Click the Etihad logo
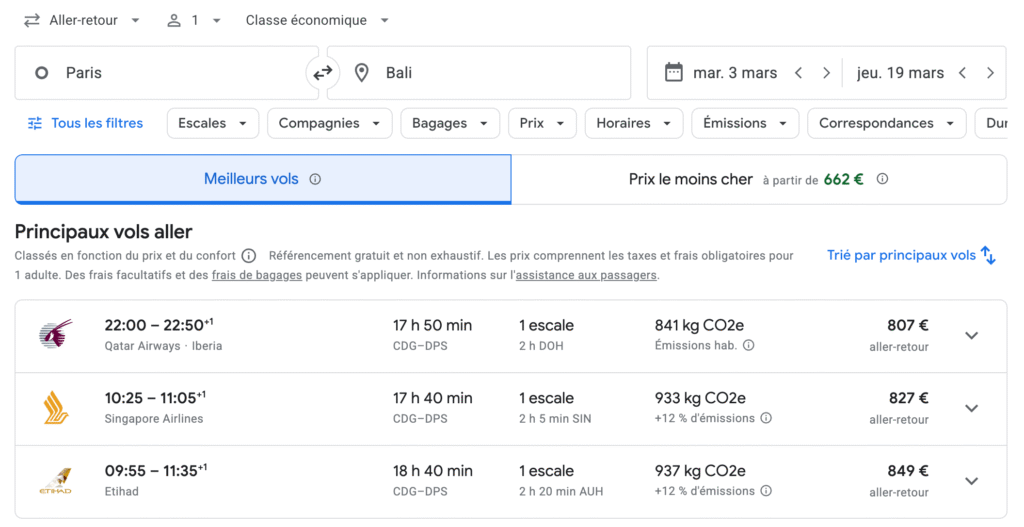 [56, 481]
